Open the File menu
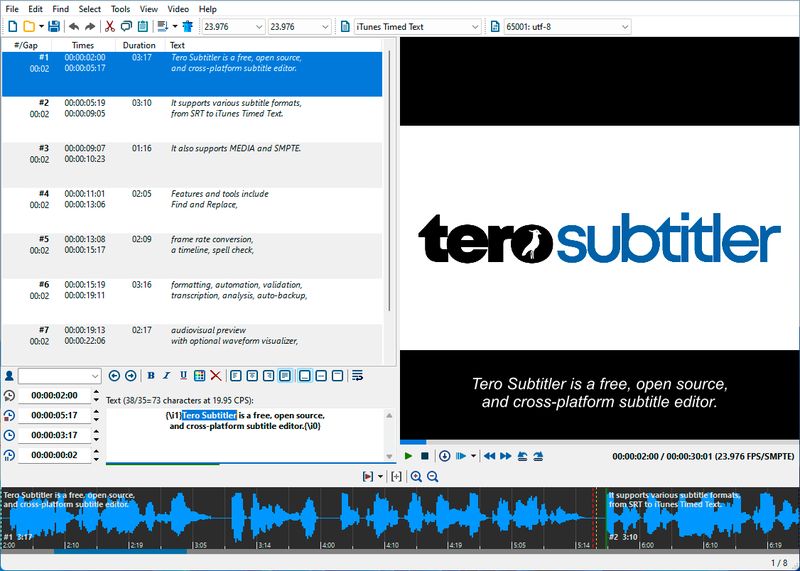The width and height of the screenshot is (800, 571). pos(12,9)
